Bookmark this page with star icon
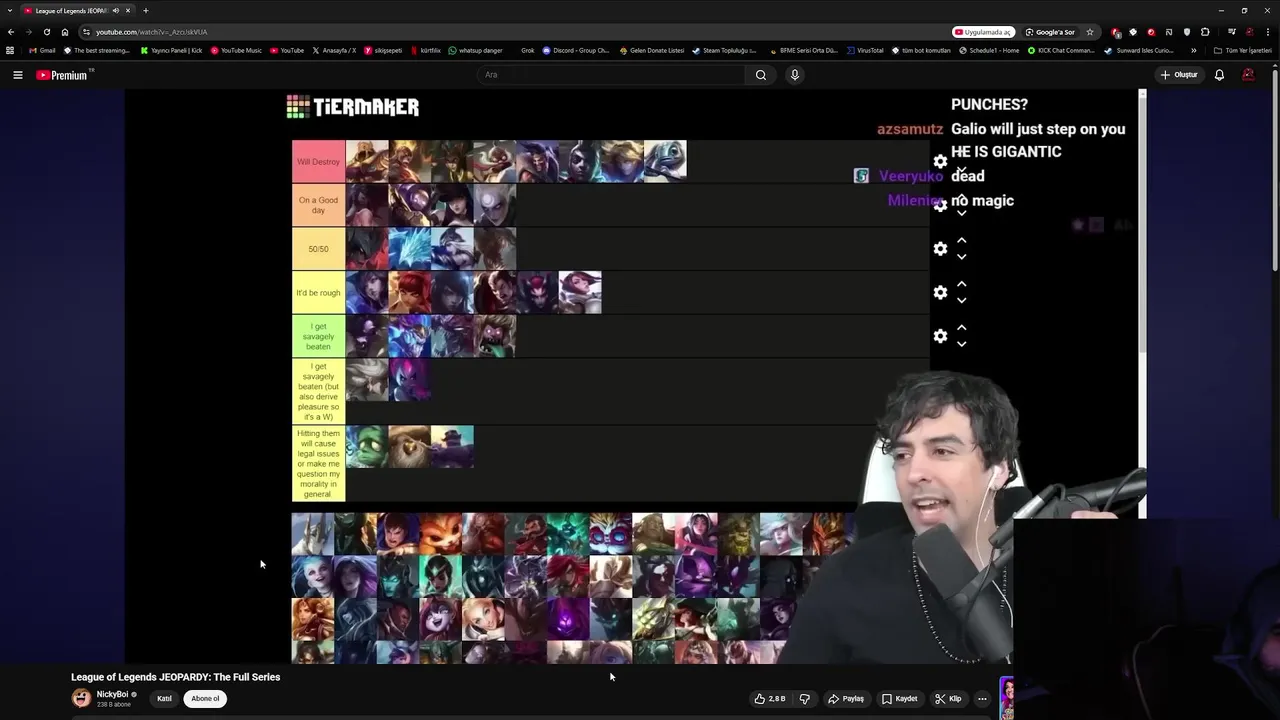 pyautogui.click(x=1090, y=32)
